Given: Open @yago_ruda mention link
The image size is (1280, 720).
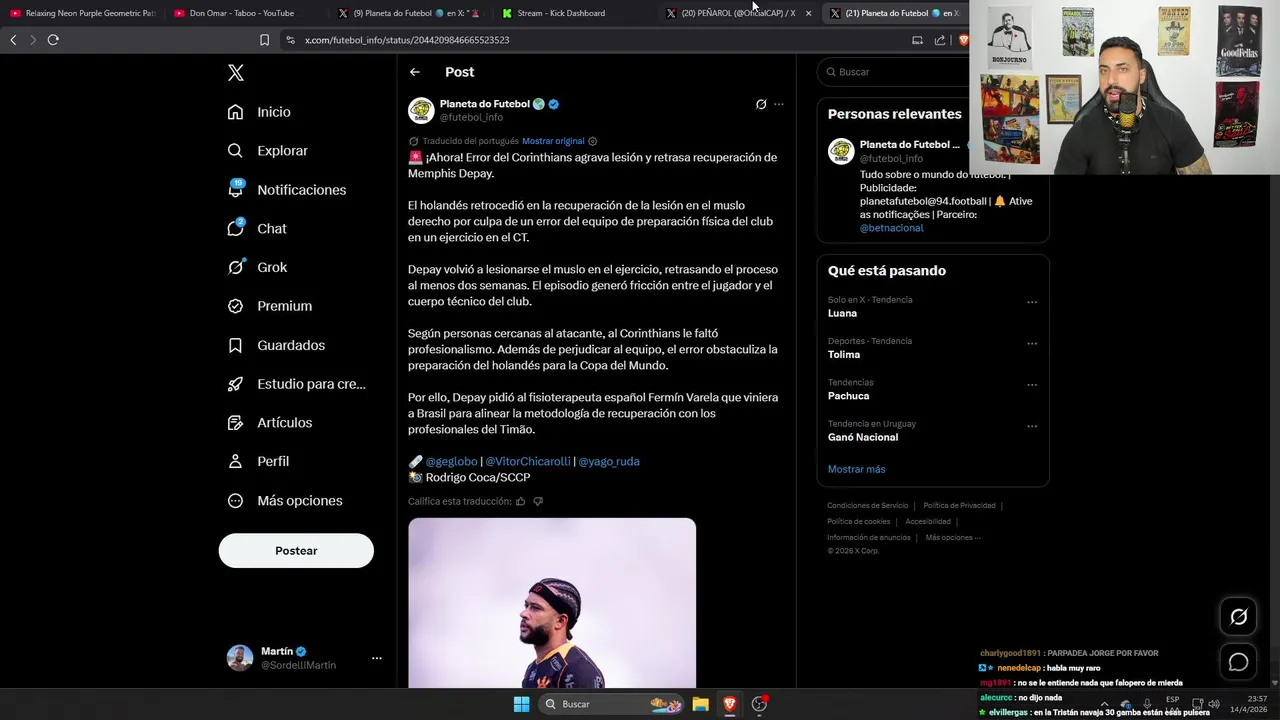Looking at the screenshot, I should tap(609, 461).
